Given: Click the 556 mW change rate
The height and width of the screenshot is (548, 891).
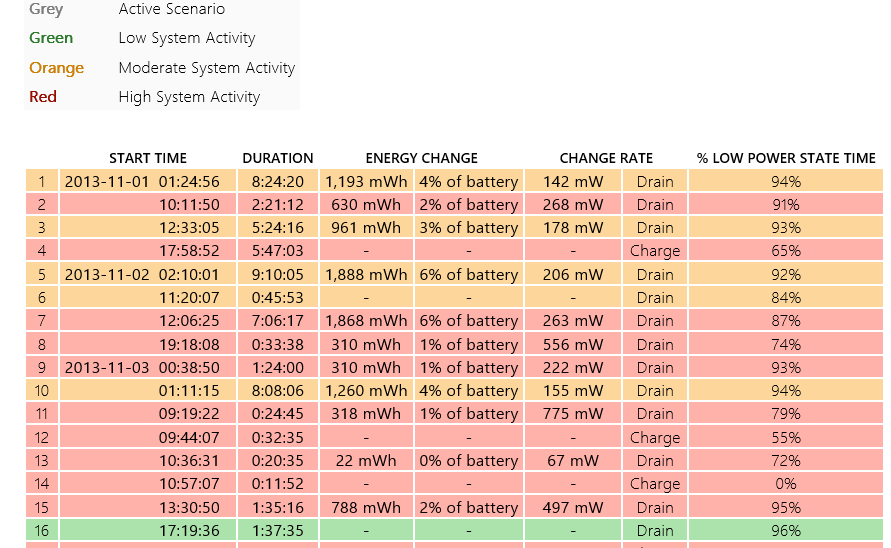Looking at the screenshot, I should click(x=572, y=344).
